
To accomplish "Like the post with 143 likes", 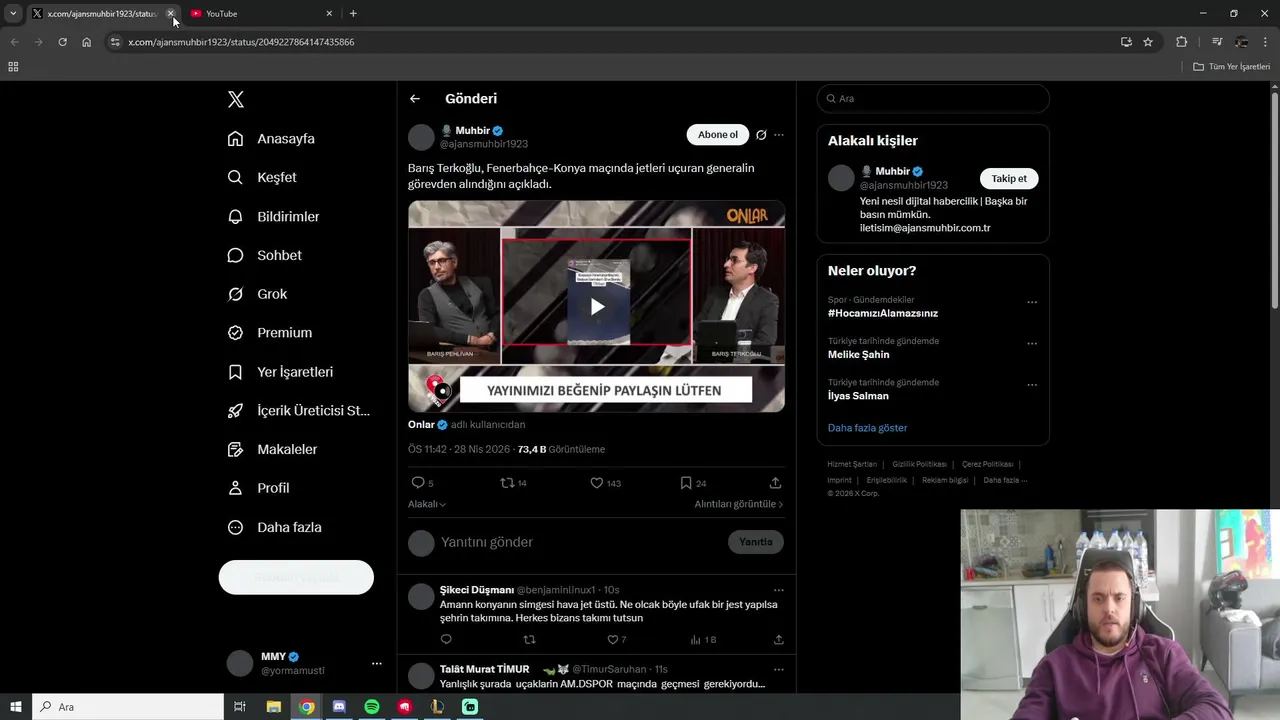I will pos(605,483).
